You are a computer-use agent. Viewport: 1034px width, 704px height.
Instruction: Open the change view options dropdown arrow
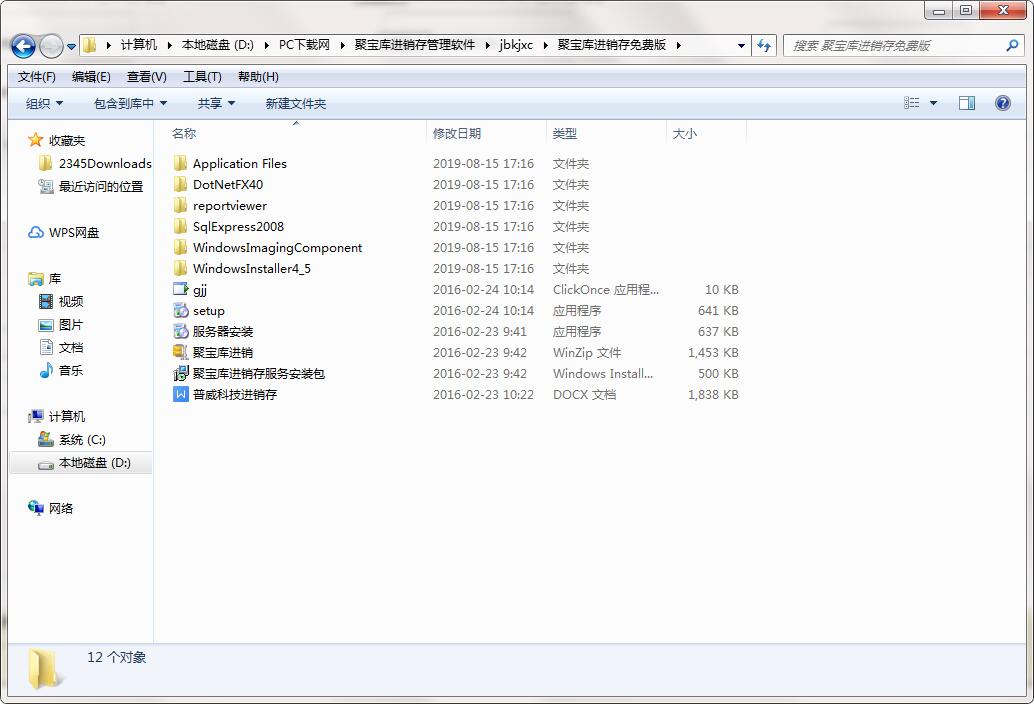934,103
